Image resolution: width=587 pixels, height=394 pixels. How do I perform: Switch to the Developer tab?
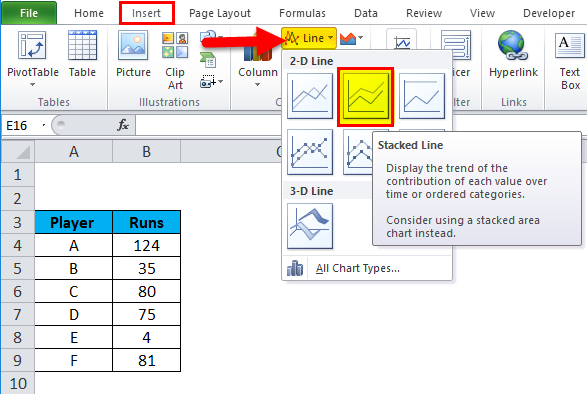[x=549, y=13]
